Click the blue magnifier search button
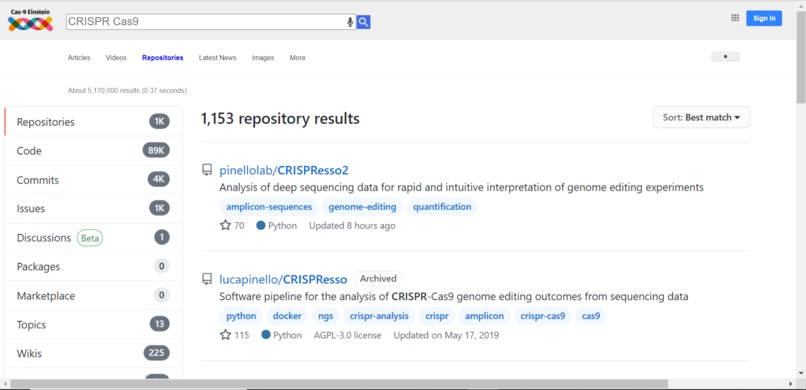806x390 pixels. tap(363, 22)
